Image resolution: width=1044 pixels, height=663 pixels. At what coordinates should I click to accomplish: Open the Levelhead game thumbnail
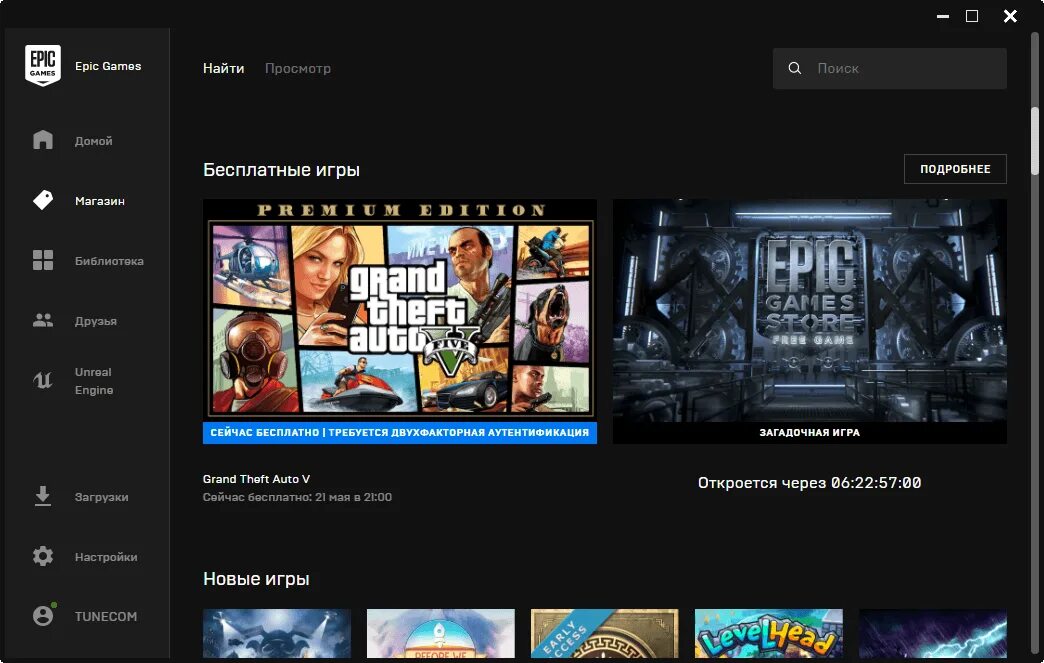click(768, 633)
